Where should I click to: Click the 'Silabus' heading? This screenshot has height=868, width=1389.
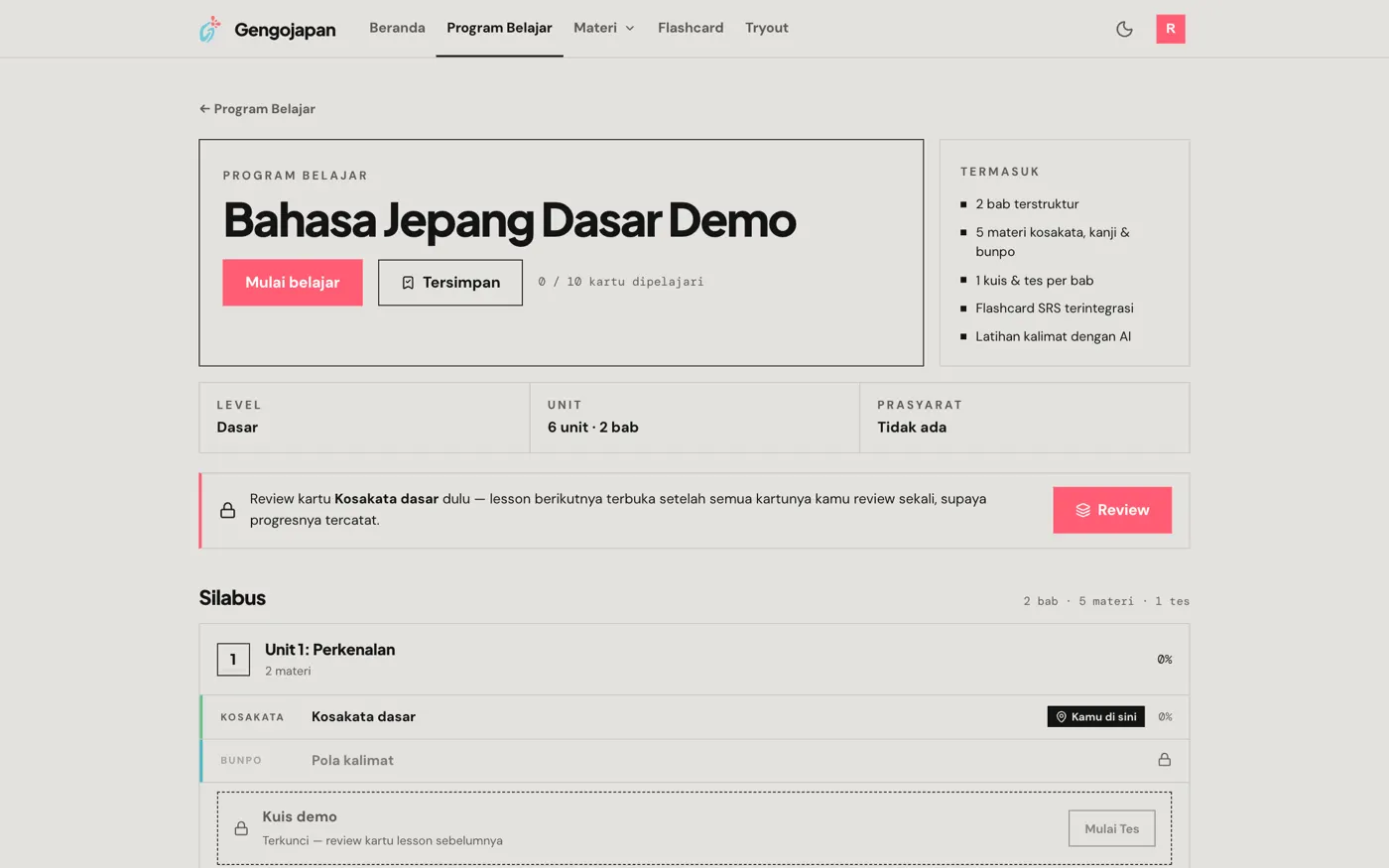(232, 598)
